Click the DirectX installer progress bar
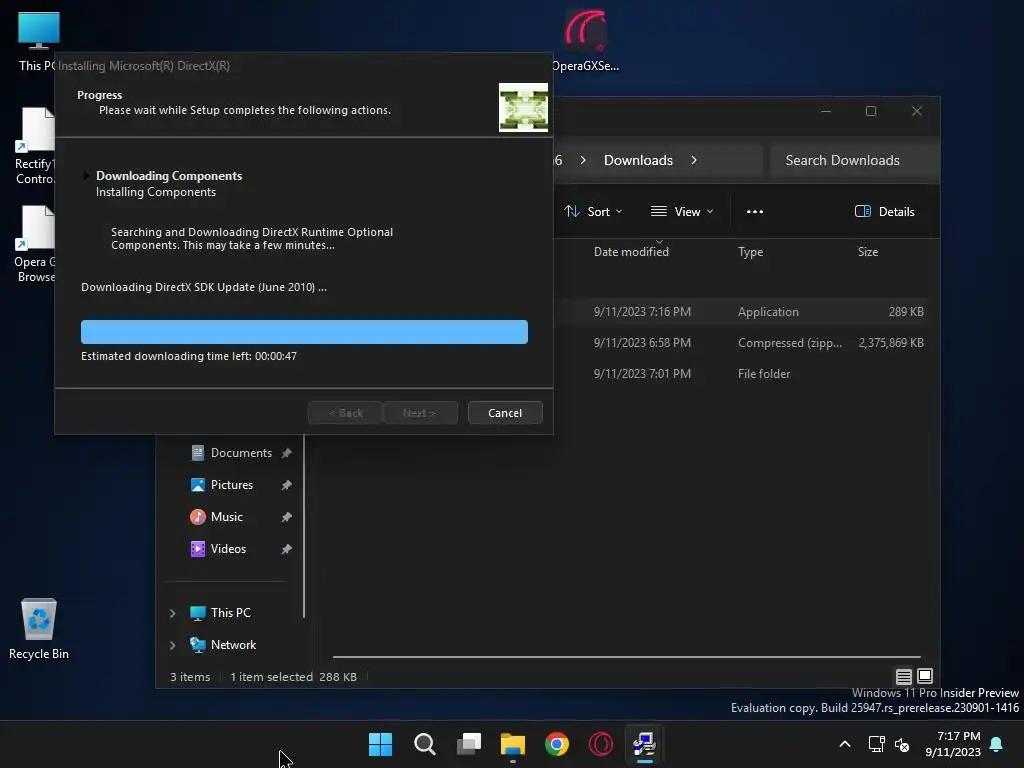This screenshot has height=768, width=1024. pyautogui.click(x=304, y=332)
